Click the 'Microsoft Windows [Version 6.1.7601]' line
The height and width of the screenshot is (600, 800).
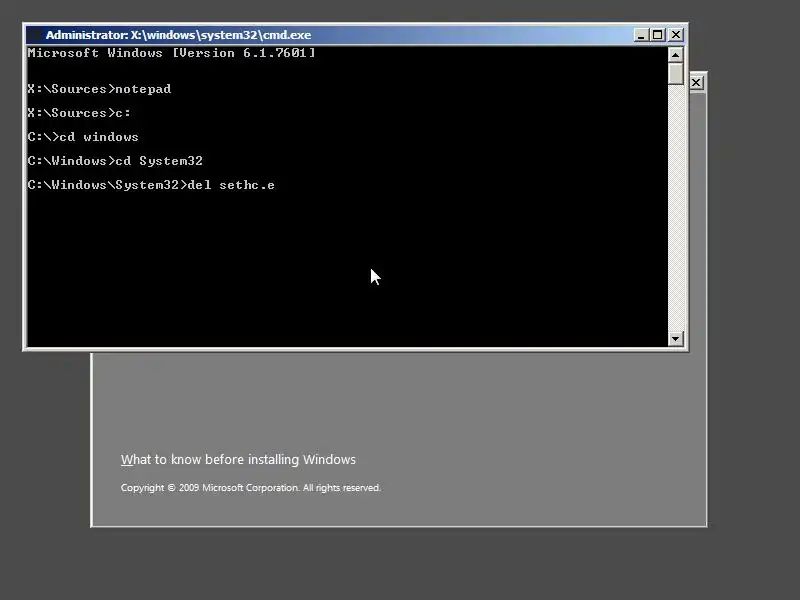click(171, 53)
